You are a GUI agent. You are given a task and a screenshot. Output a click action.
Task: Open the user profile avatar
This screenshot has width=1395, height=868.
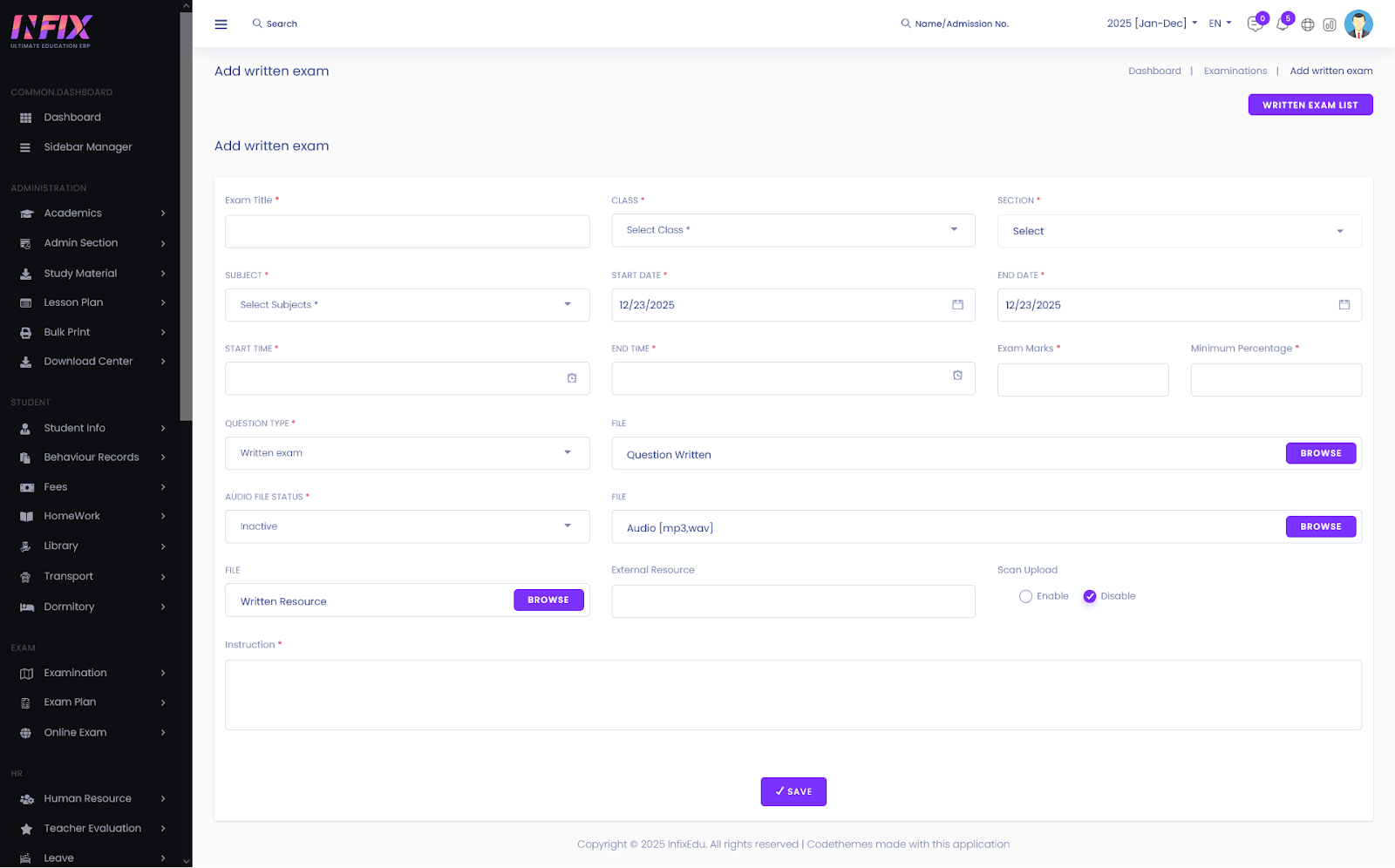1358,24
